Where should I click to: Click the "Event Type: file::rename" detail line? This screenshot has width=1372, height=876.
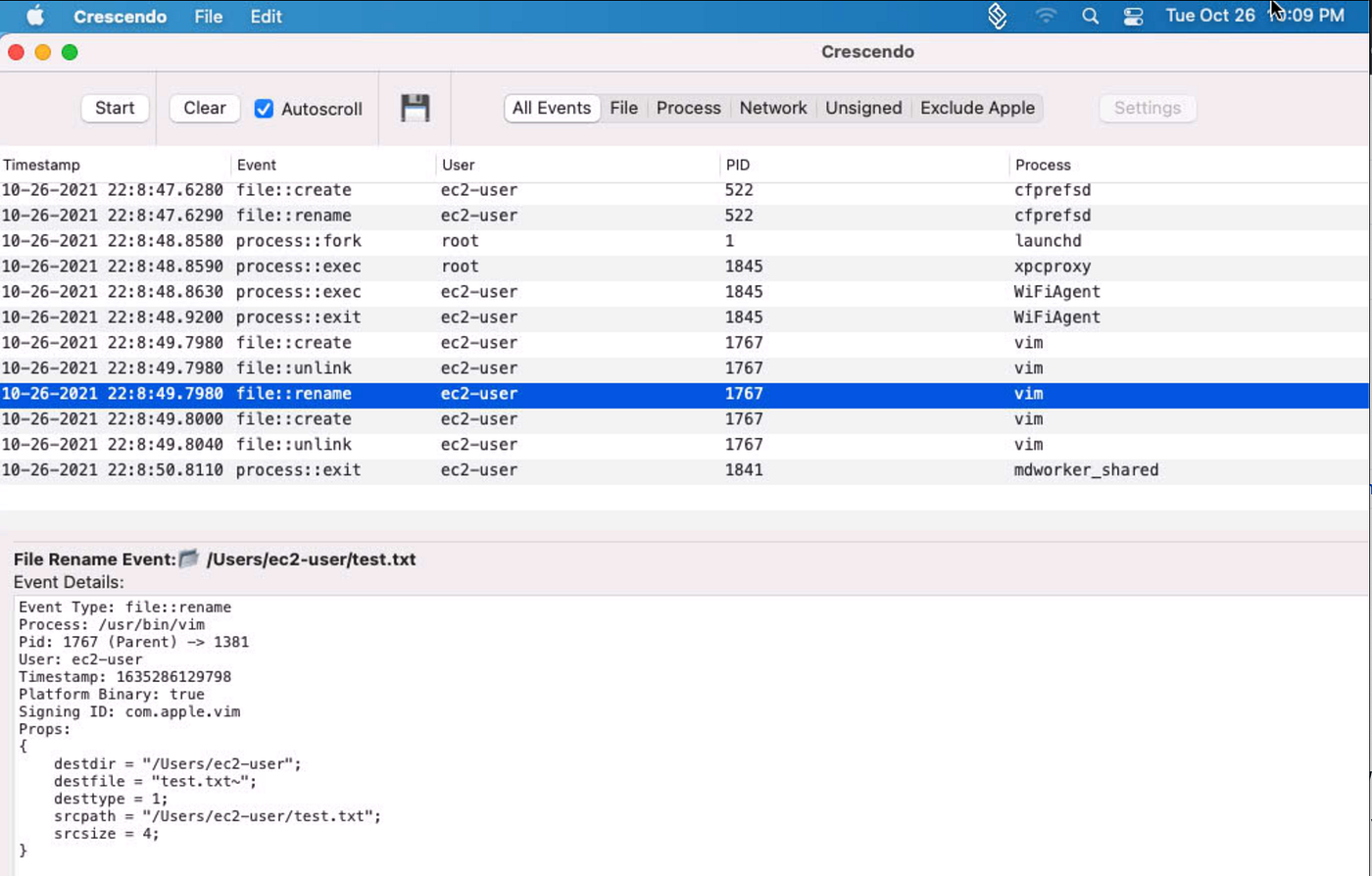(x=125, y=608)
